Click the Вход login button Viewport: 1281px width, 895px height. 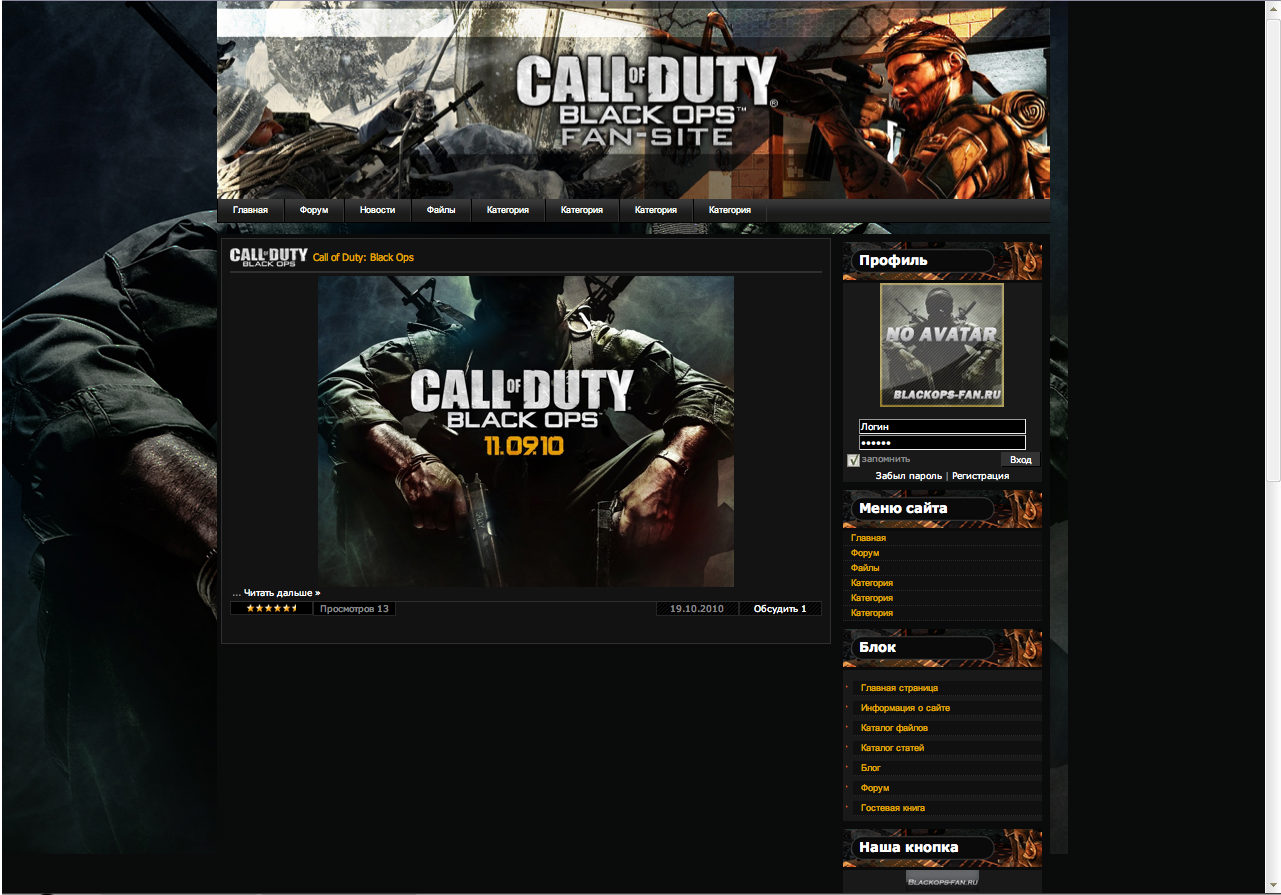click(x=1021, y=460)
